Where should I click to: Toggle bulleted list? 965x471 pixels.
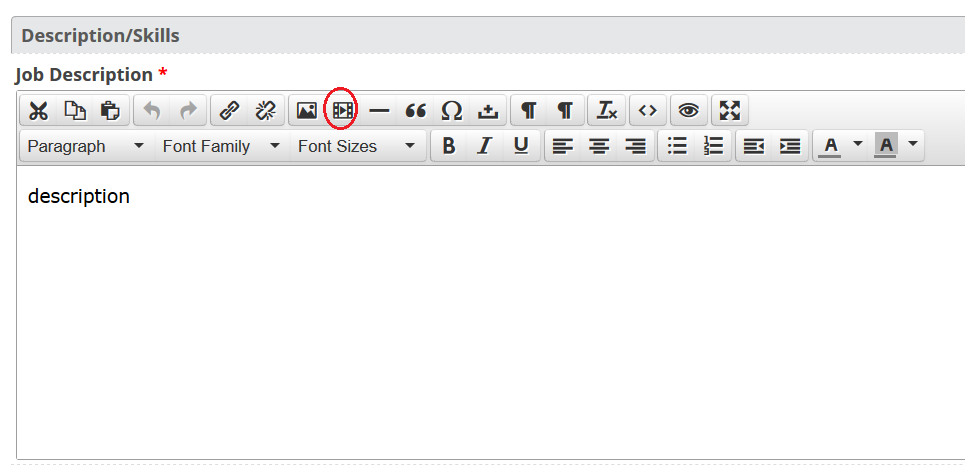point(677,146)
